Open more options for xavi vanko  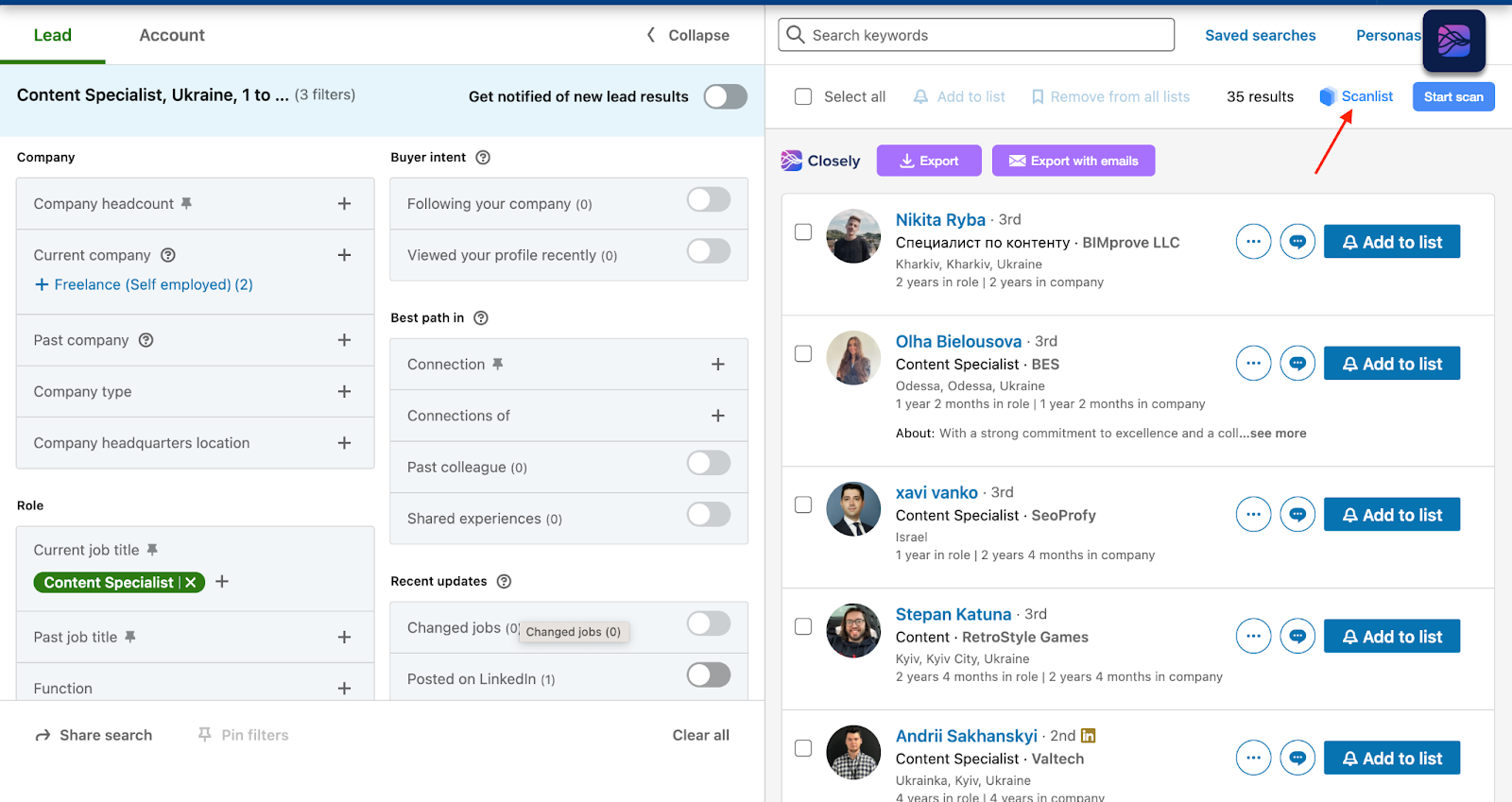[1253, 515]
